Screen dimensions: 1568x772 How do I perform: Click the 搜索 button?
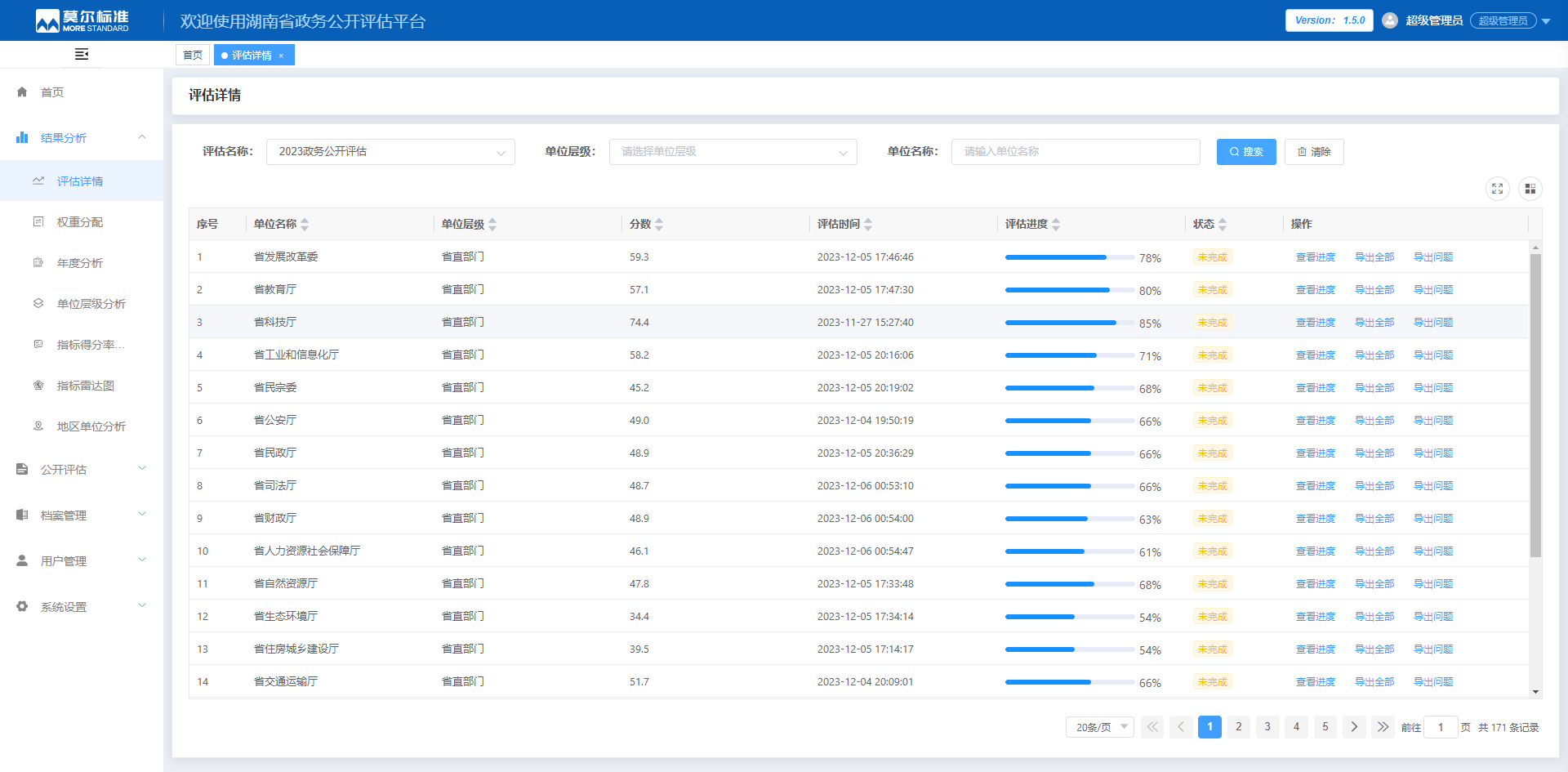click(1246, 152)
